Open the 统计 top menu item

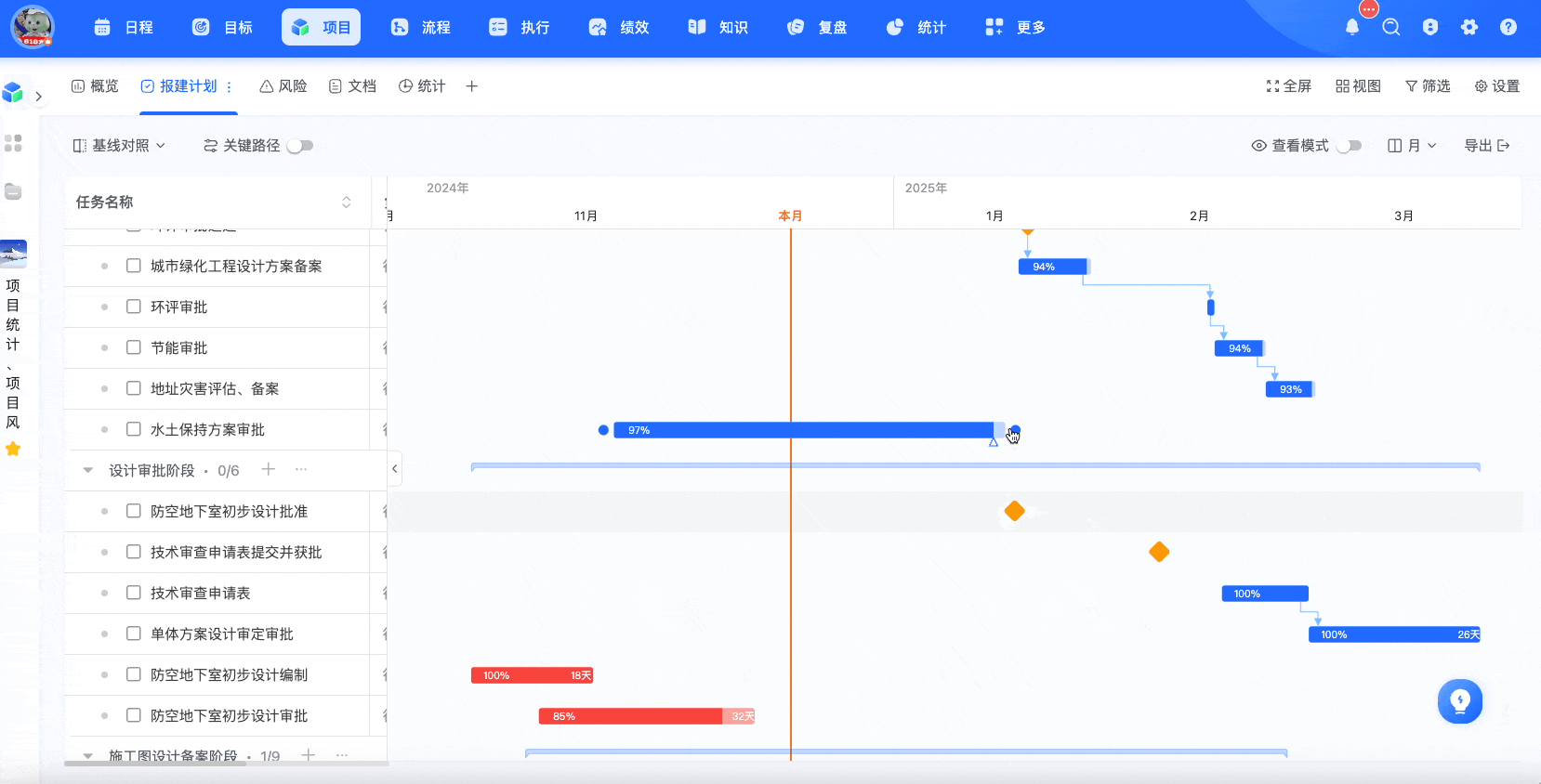point(916,28)
